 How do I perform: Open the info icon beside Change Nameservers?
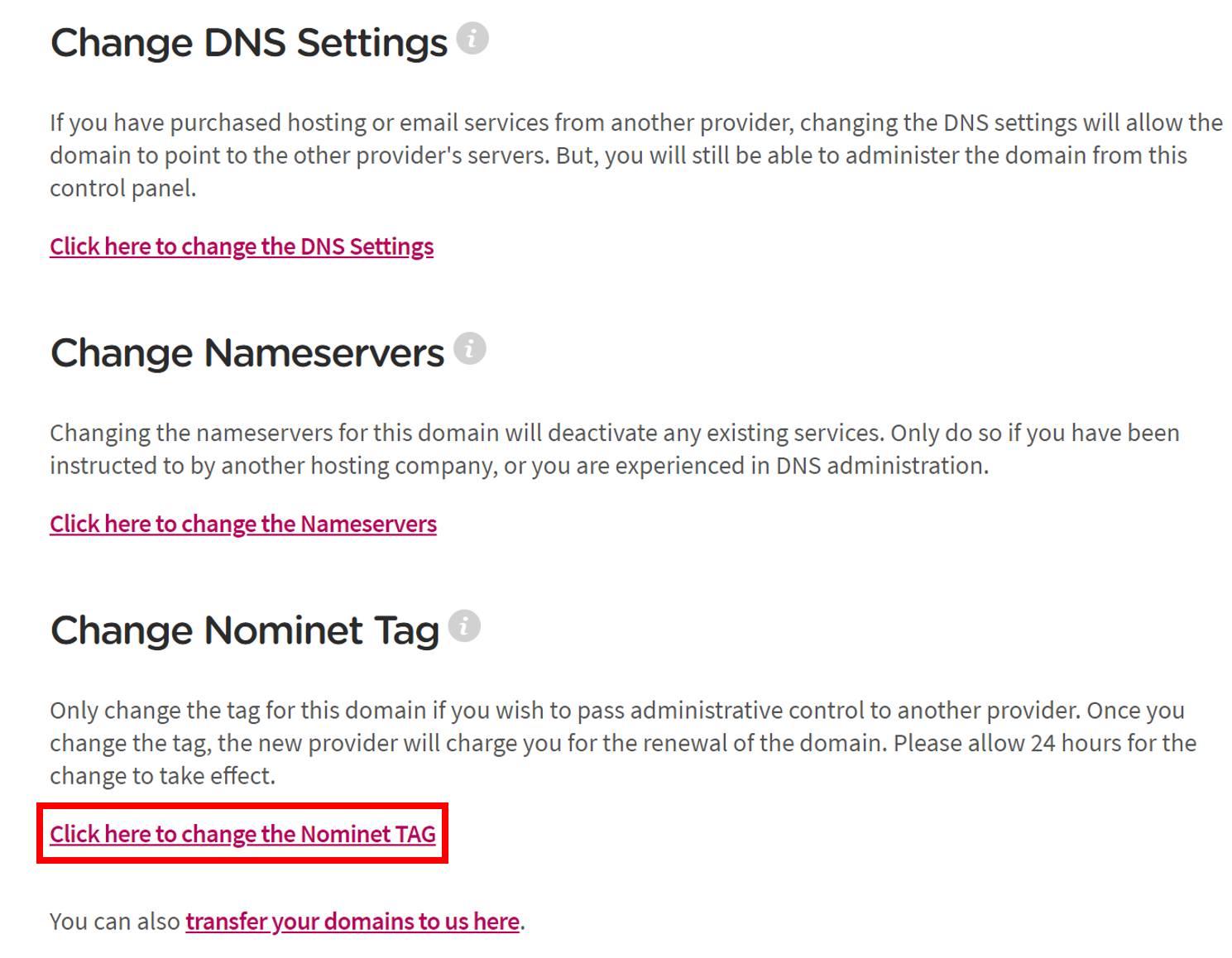[x=470, y=348]
